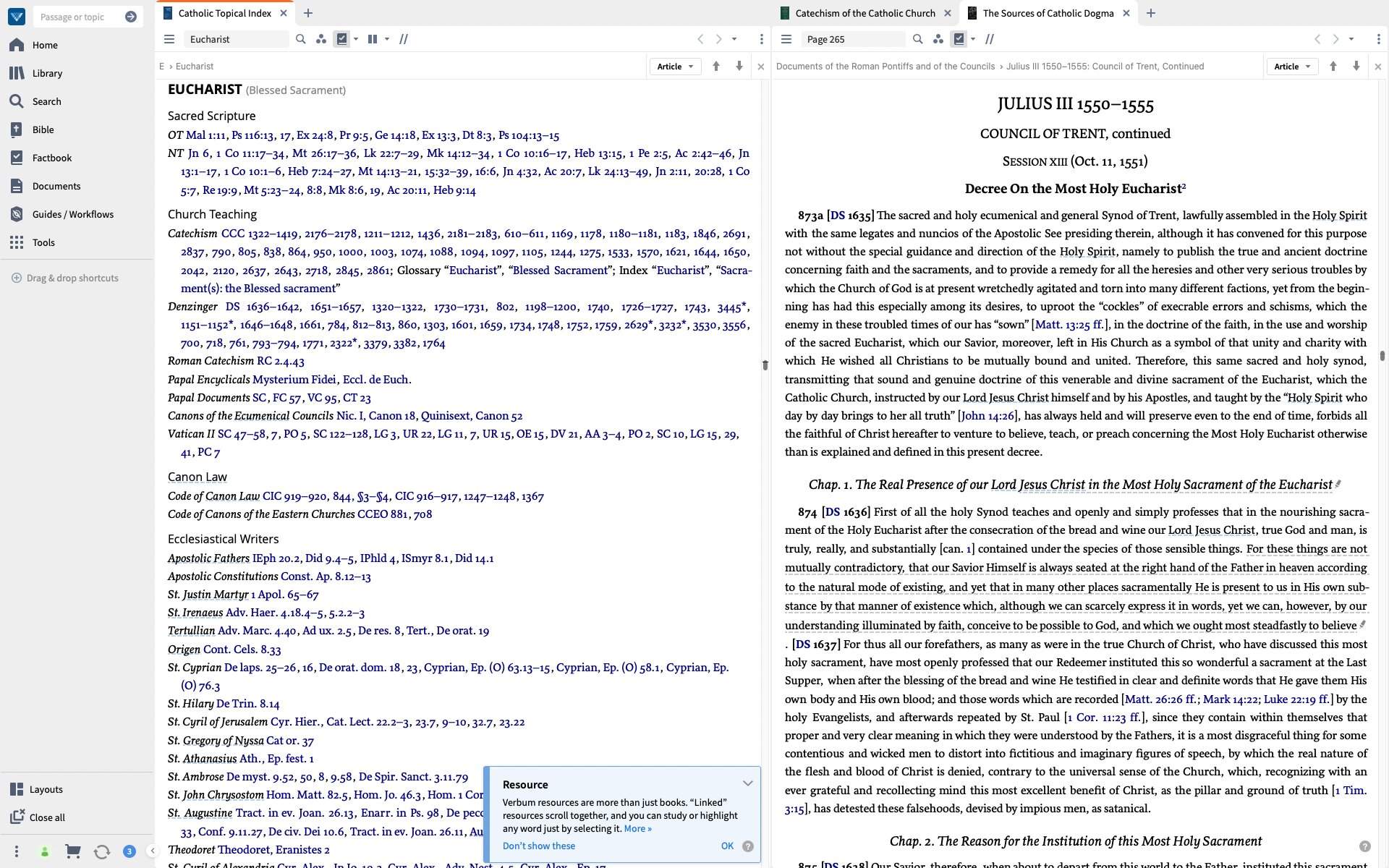This screenshot has width=1389, height=868.
Task: Jump to previous article in Topical Index
Action: [x=716, y=66]
